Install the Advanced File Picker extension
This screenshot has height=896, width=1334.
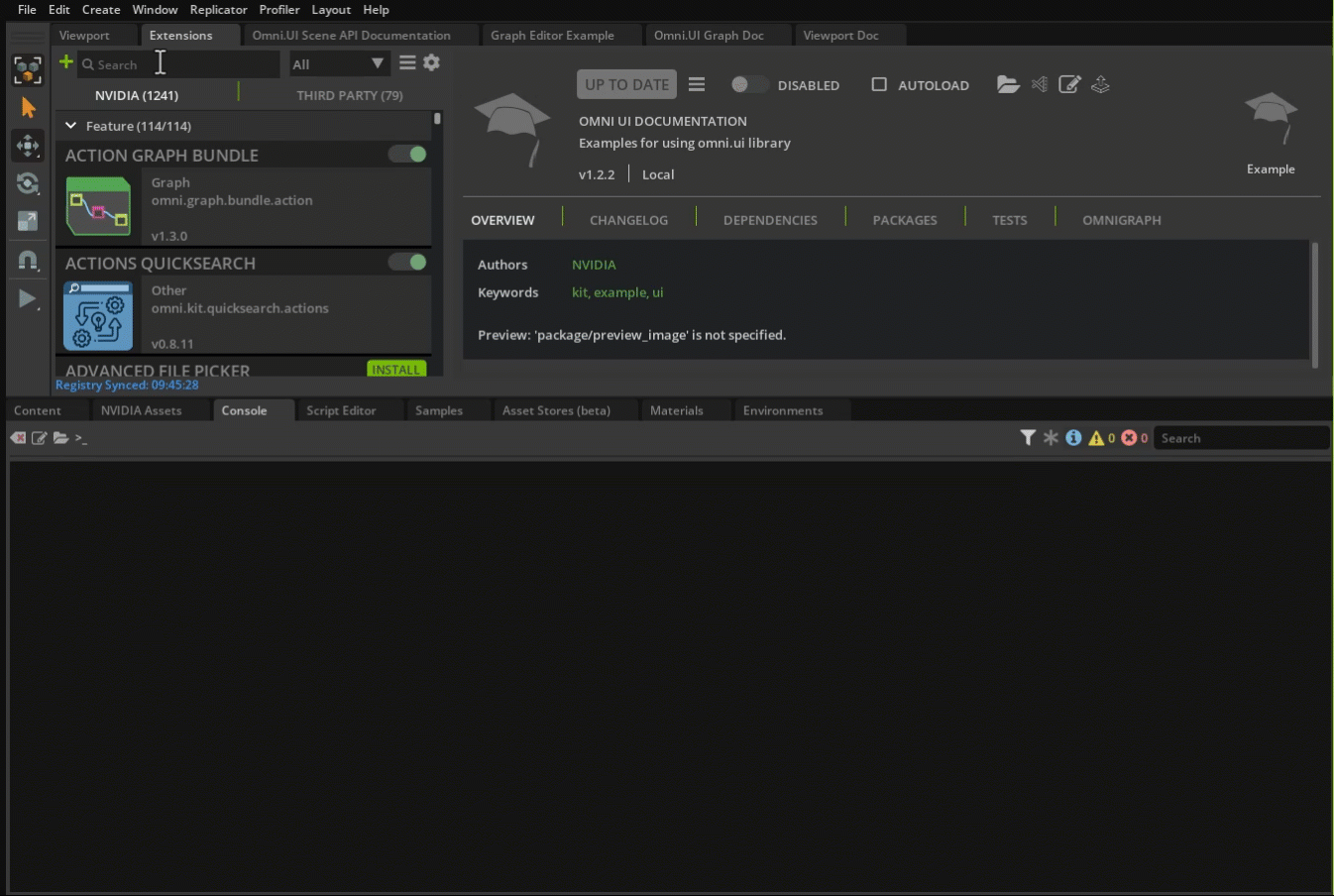tap(396, 369)
